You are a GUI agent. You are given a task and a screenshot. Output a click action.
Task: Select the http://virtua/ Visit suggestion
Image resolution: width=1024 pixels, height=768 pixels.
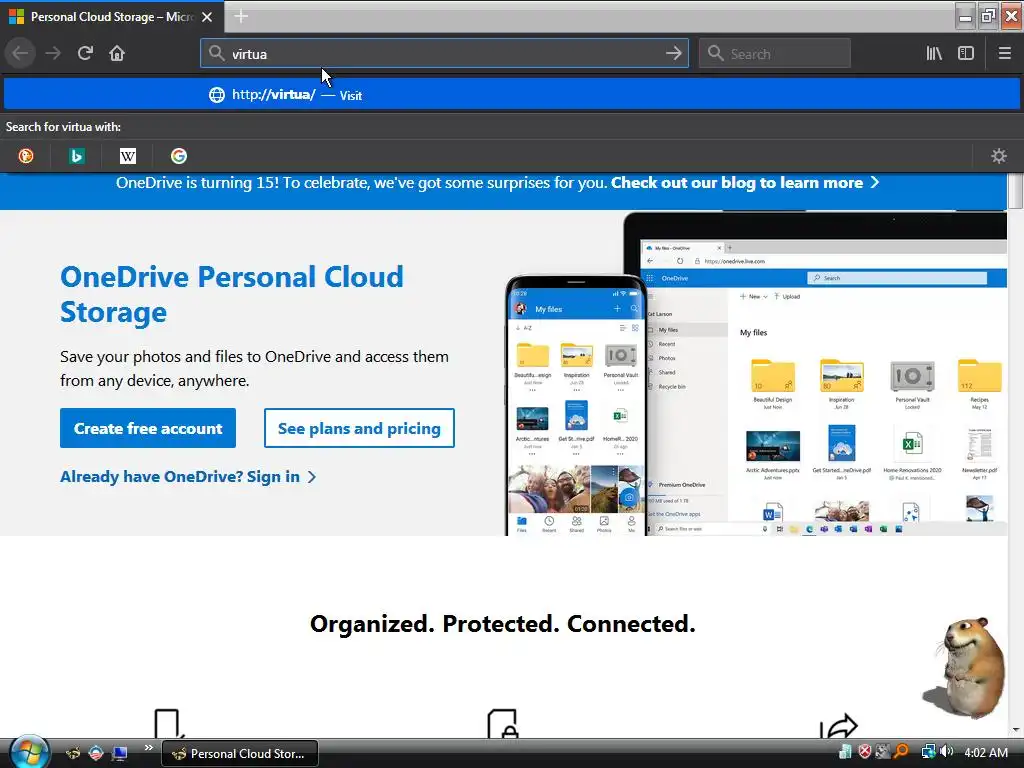click(512, 95)
